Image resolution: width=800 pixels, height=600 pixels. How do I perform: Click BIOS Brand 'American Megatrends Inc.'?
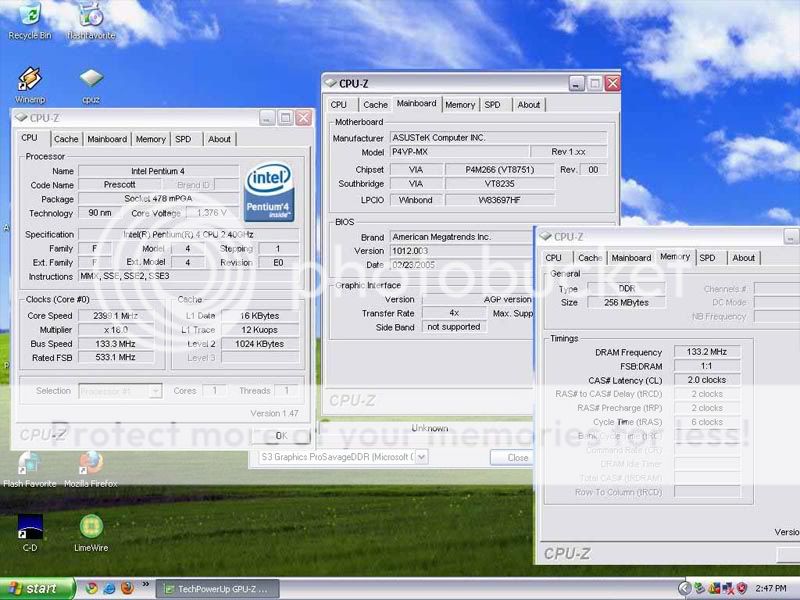pos(462,237)
